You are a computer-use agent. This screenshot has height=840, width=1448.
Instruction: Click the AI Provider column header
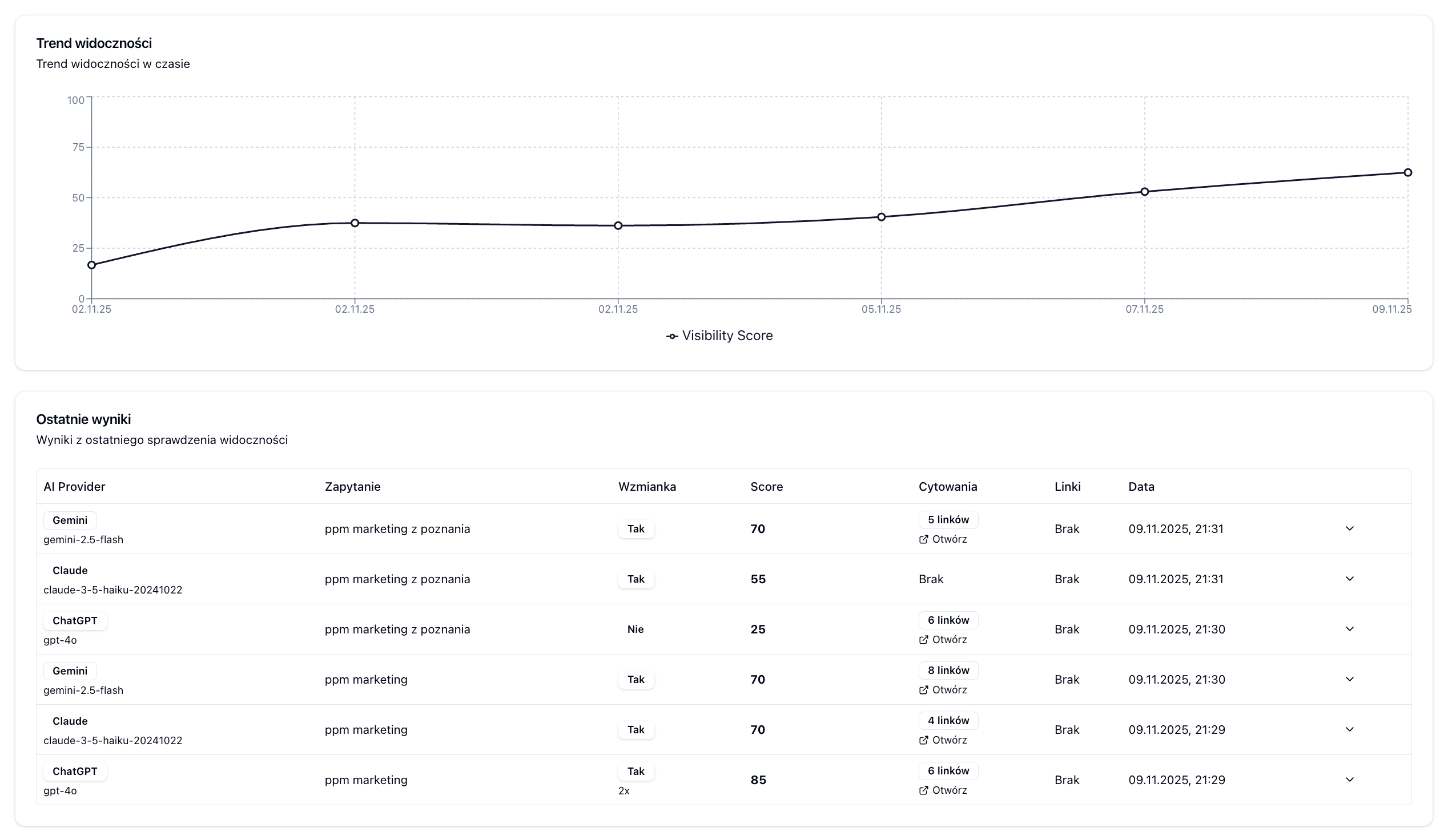point(75,486)
